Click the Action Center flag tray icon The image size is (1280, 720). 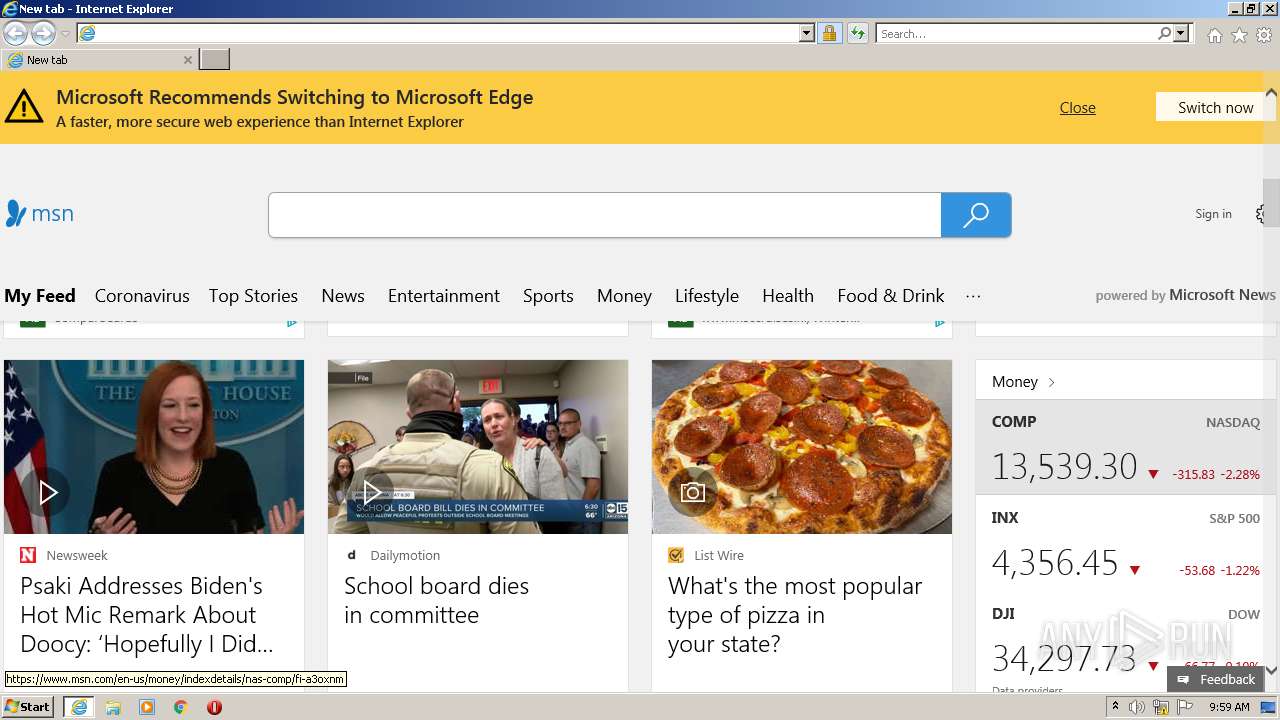pos(1185,707)
